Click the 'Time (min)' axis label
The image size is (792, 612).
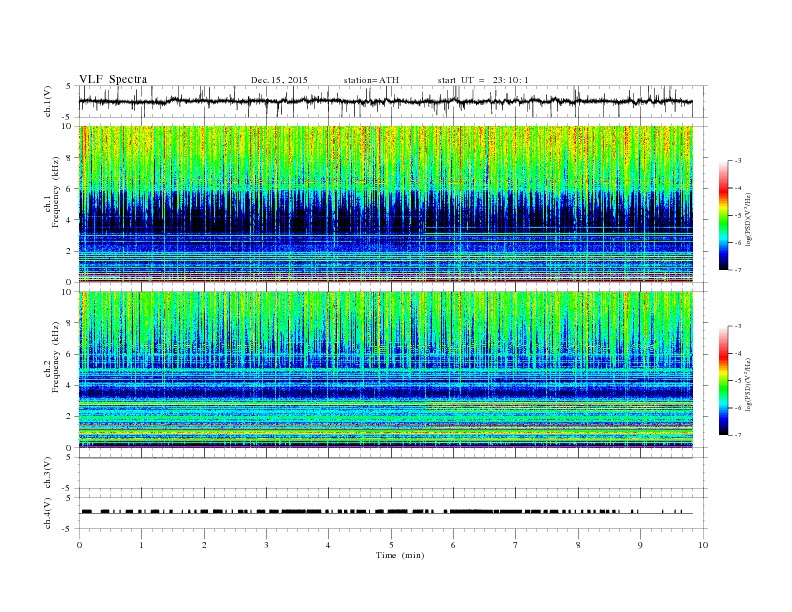pyautogui.click(x=400, y=555)
